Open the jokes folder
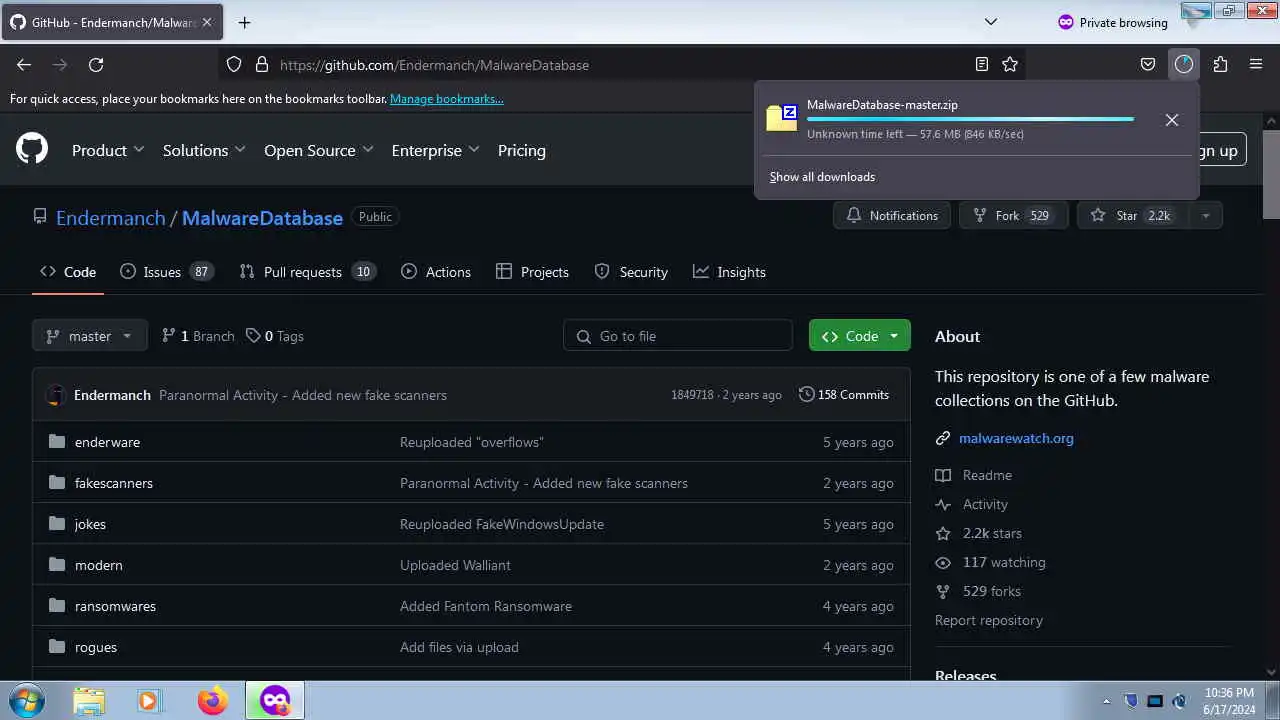Viewport: 1280px width, 720px height. [90, 524]
